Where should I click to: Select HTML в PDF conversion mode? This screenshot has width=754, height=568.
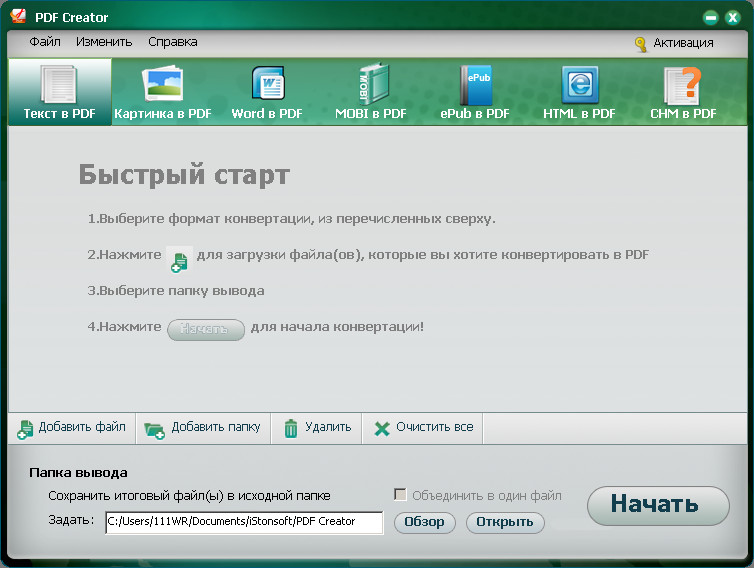[x=579, y=92]
